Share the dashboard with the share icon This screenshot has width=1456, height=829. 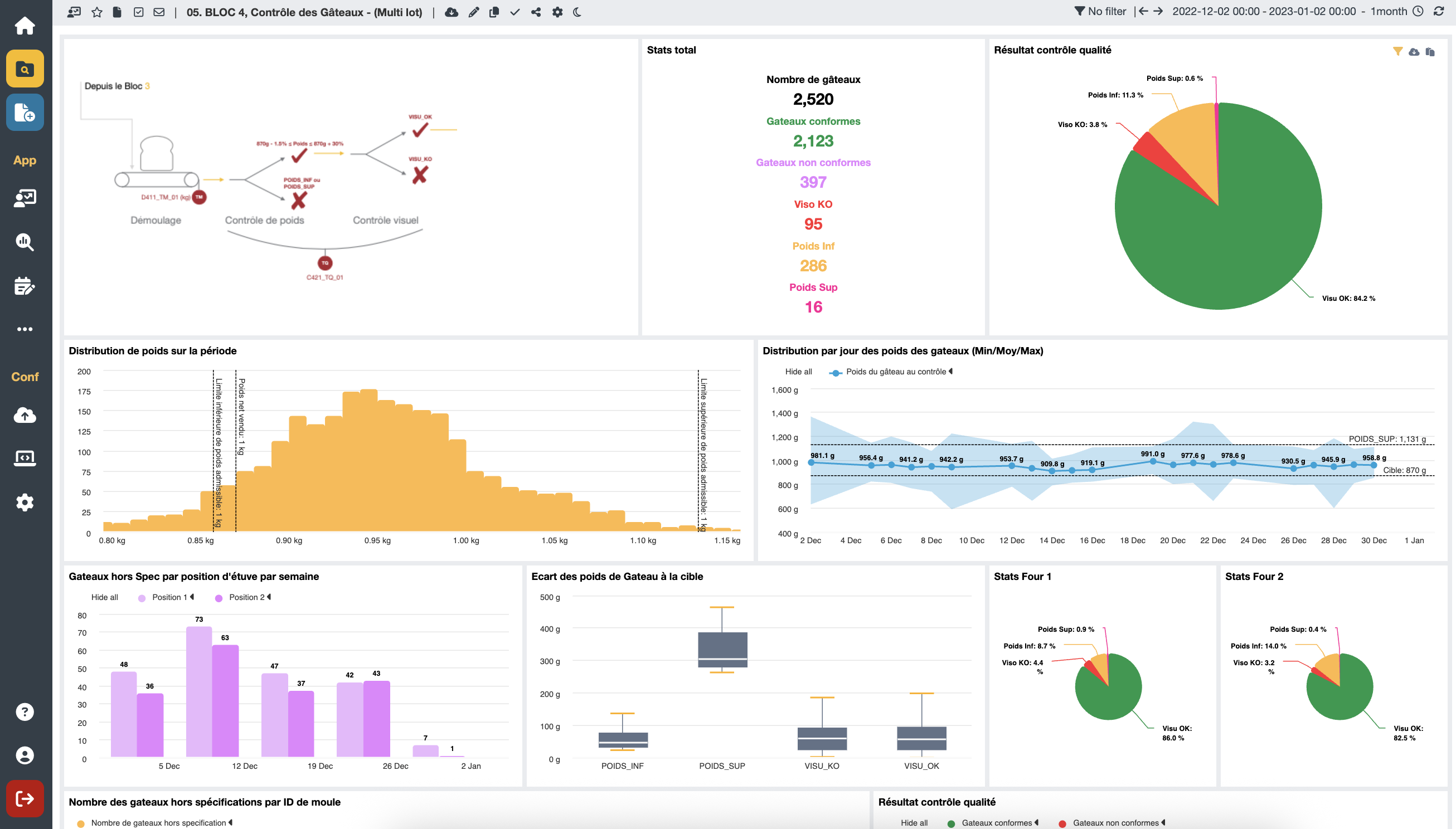536,12
